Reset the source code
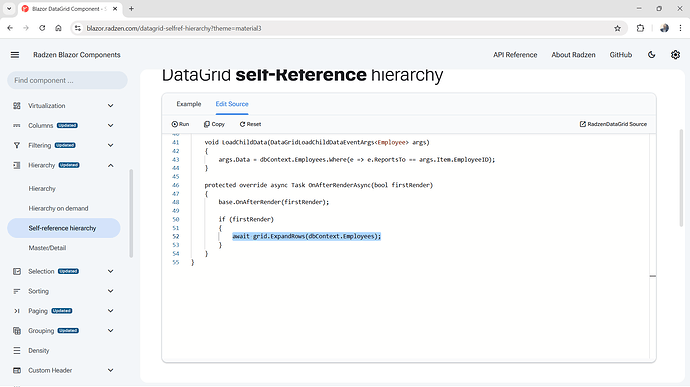Image resolution: width=690 pixels, height=387 pixels. (250, 124)
